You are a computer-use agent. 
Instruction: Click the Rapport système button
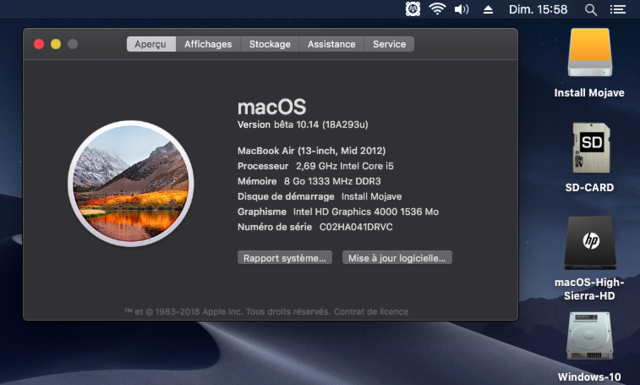284,258
